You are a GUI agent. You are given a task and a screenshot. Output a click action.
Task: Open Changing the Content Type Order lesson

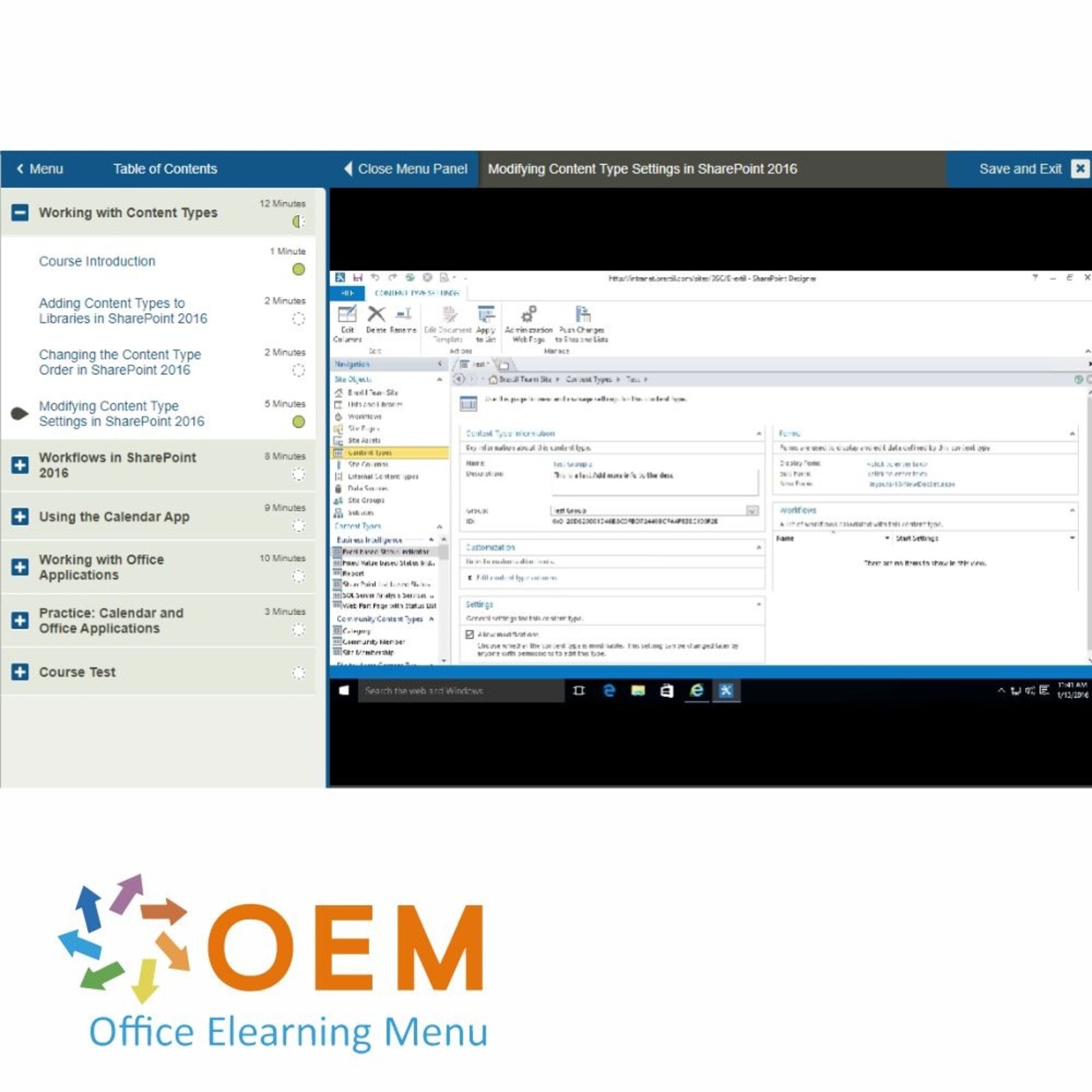(120, 362)
